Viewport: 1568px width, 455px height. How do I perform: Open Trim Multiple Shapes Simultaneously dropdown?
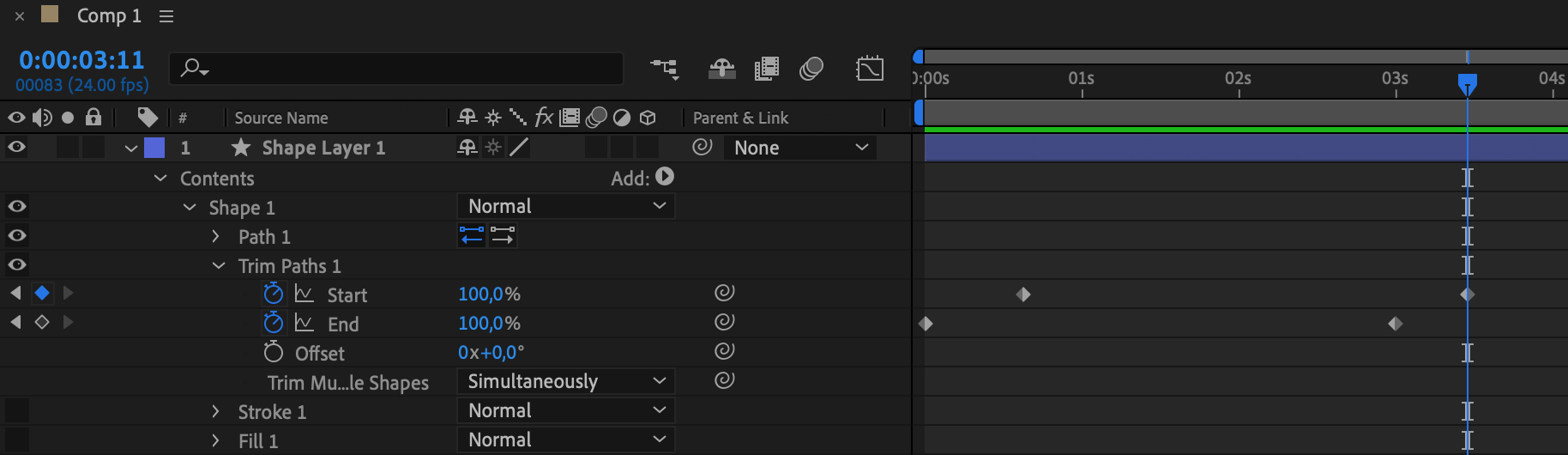[x=565, y=381]
